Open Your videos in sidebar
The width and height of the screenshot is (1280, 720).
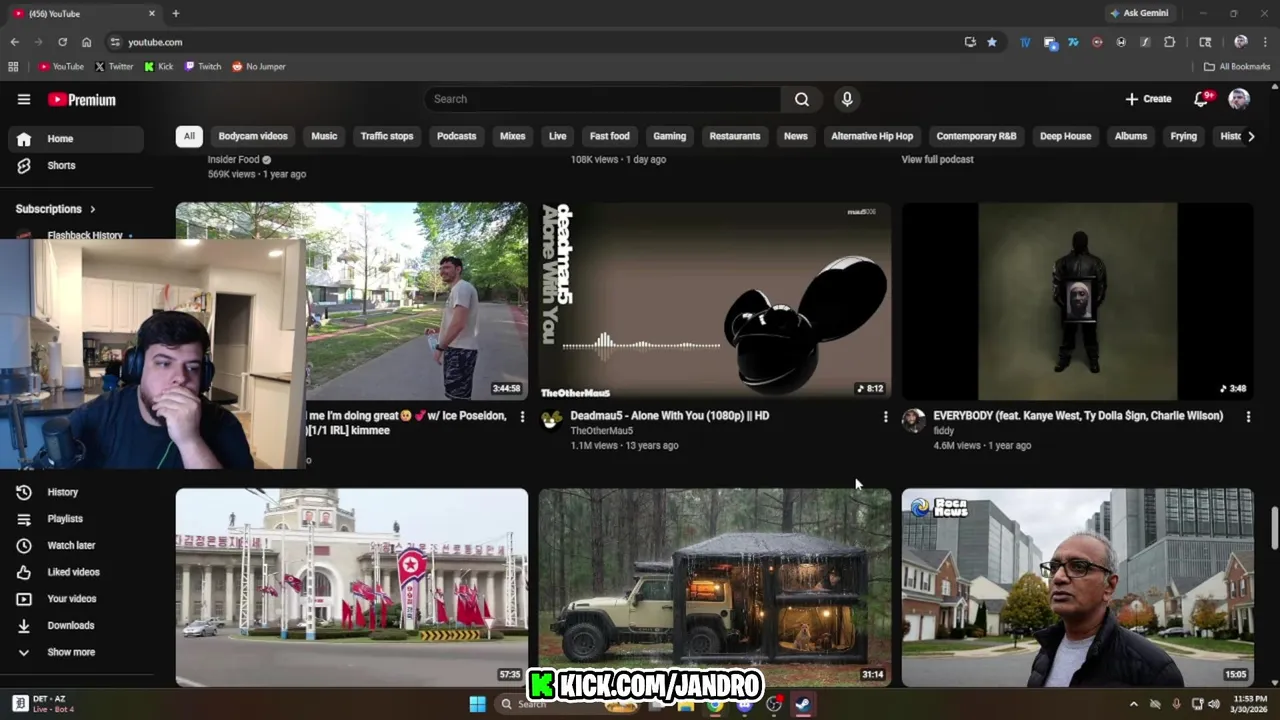pyautogui.click(x=75, y=599)
